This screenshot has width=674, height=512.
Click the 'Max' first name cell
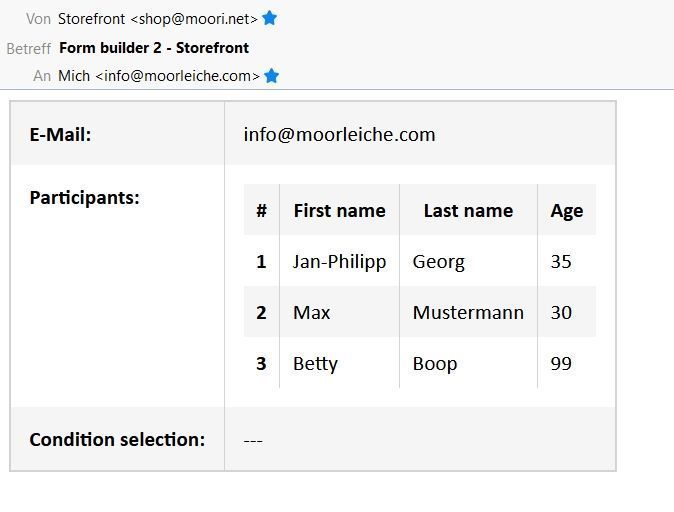(x=311, y=312)
